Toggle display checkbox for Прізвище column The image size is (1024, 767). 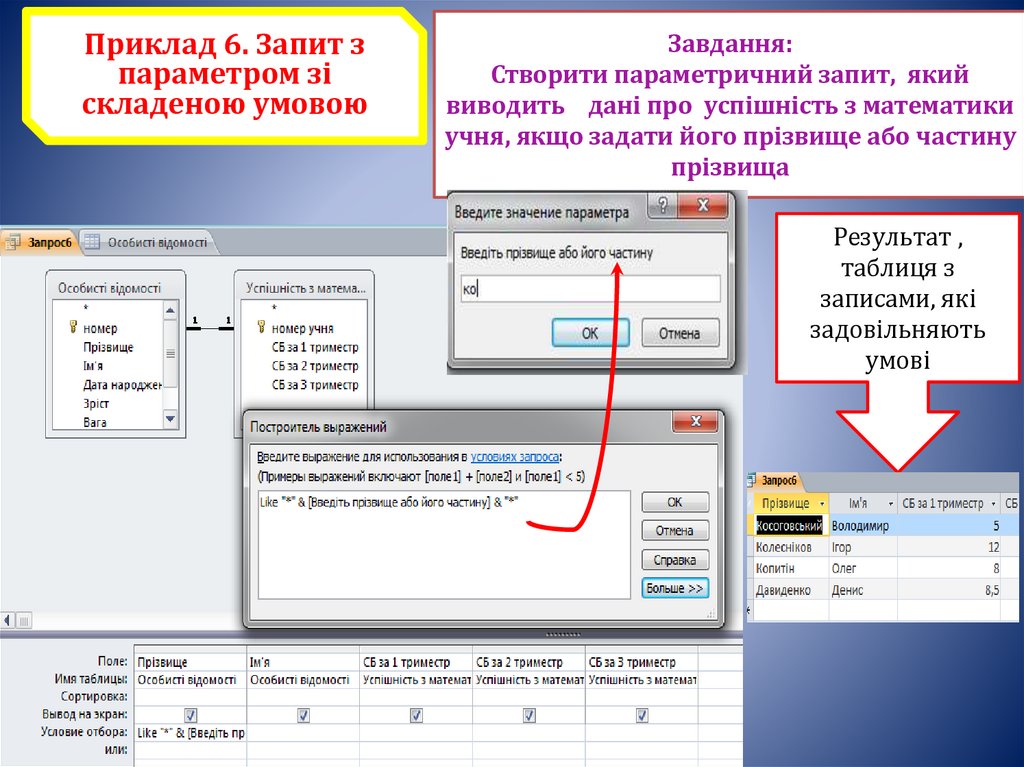(190, 715)
